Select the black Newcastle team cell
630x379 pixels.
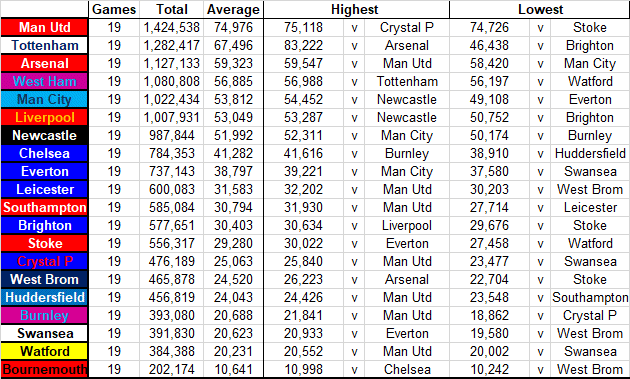[44, 135]
